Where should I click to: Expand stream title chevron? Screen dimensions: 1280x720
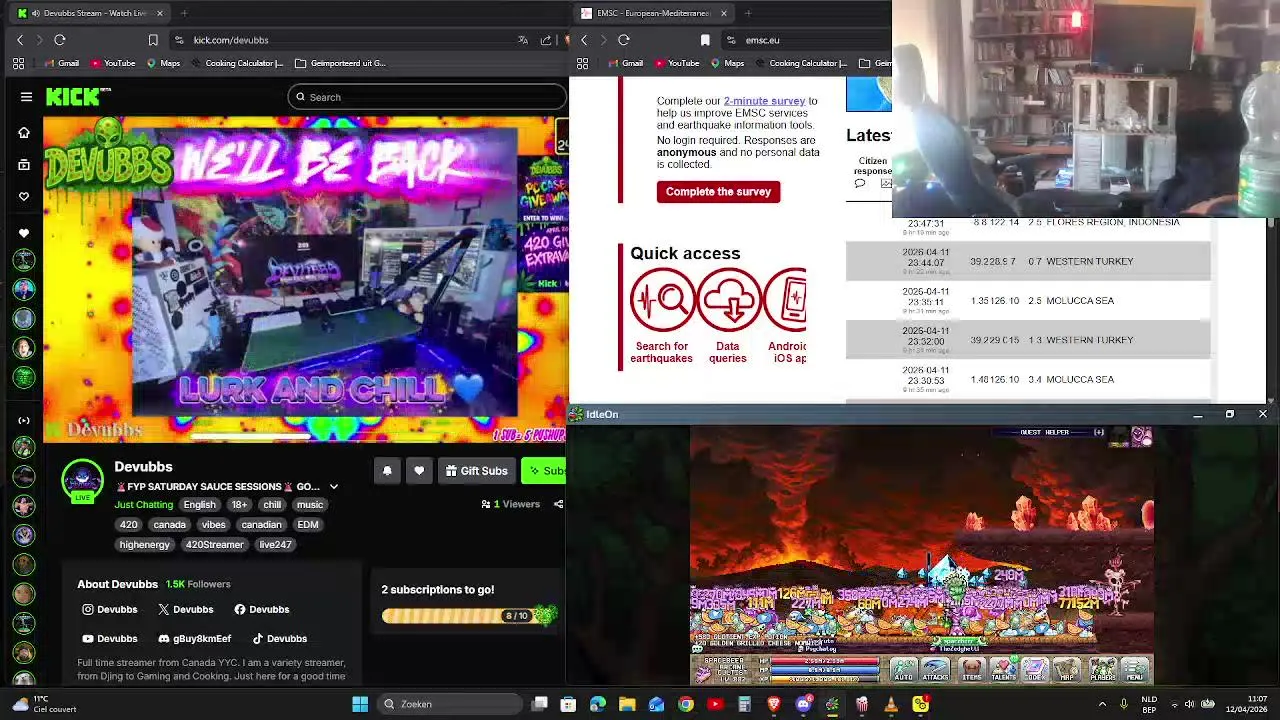coord(334,487)
